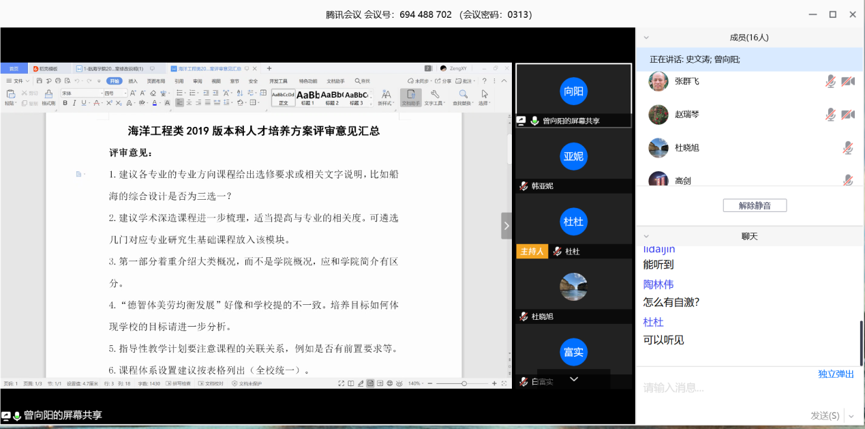Click the 解除静音 unmute button
This screenshot has width=865, height=429.
[x=754, y=205]
